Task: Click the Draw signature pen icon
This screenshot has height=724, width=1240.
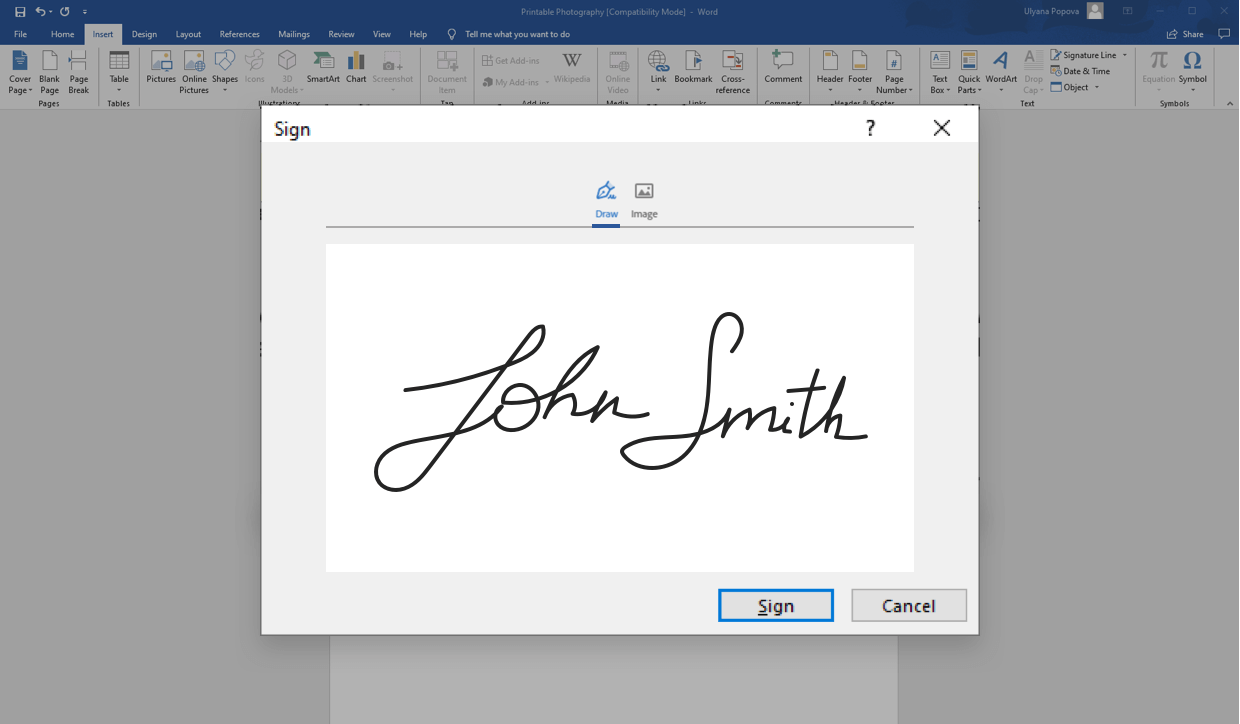Action: [606, 191]
